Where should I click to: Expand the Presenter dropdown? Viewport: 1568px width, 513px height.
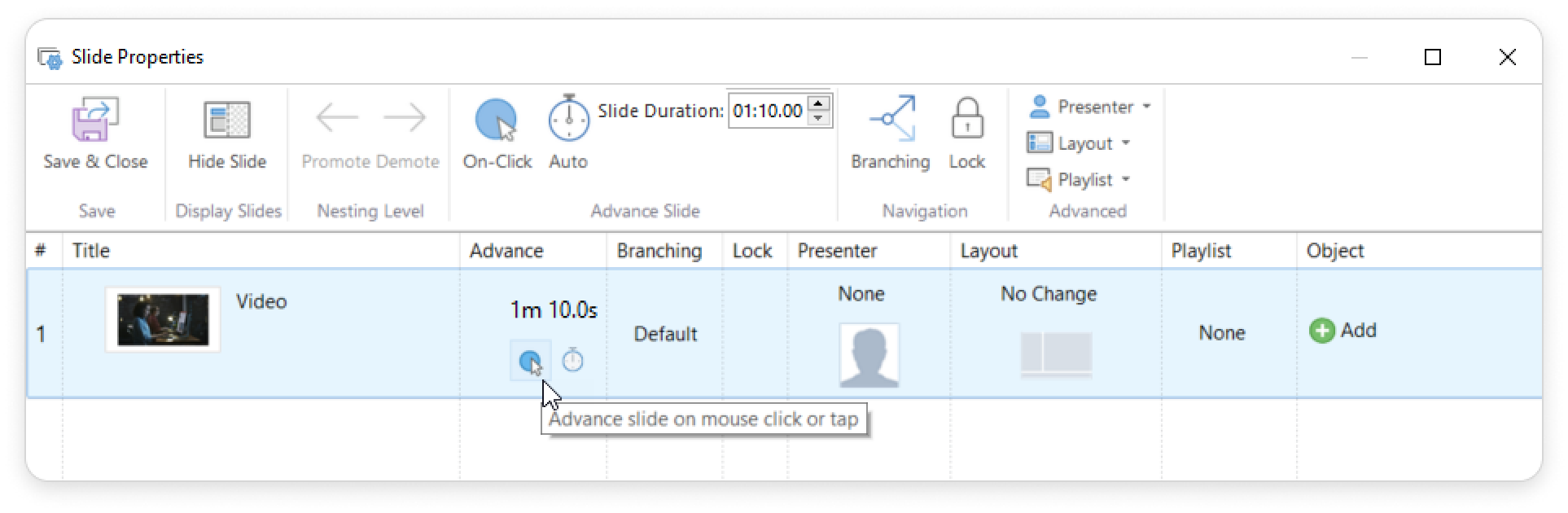[1090, 107]
